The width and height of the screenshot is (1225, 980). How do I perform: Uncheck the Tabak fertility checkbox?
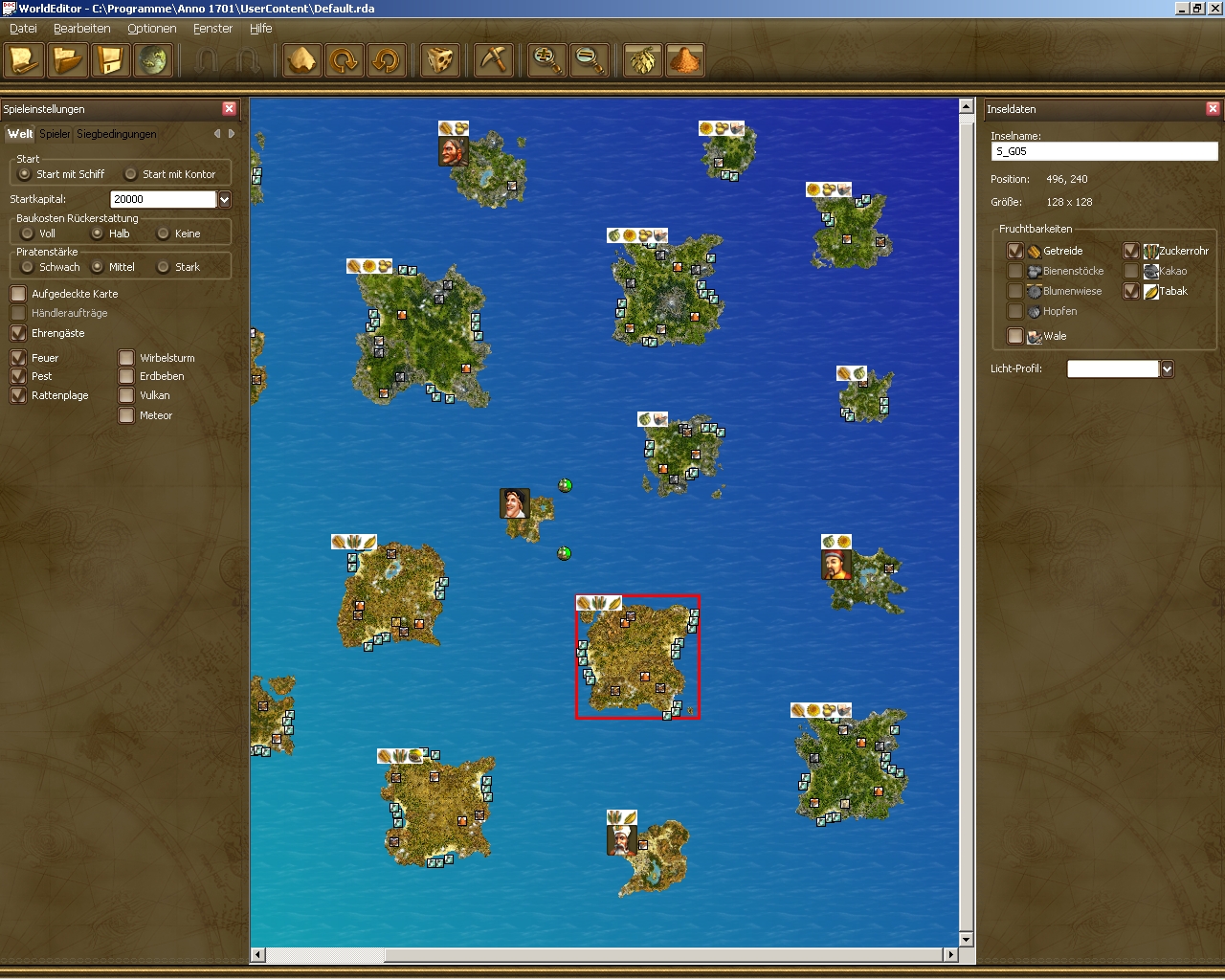[x=1131, y=291]
